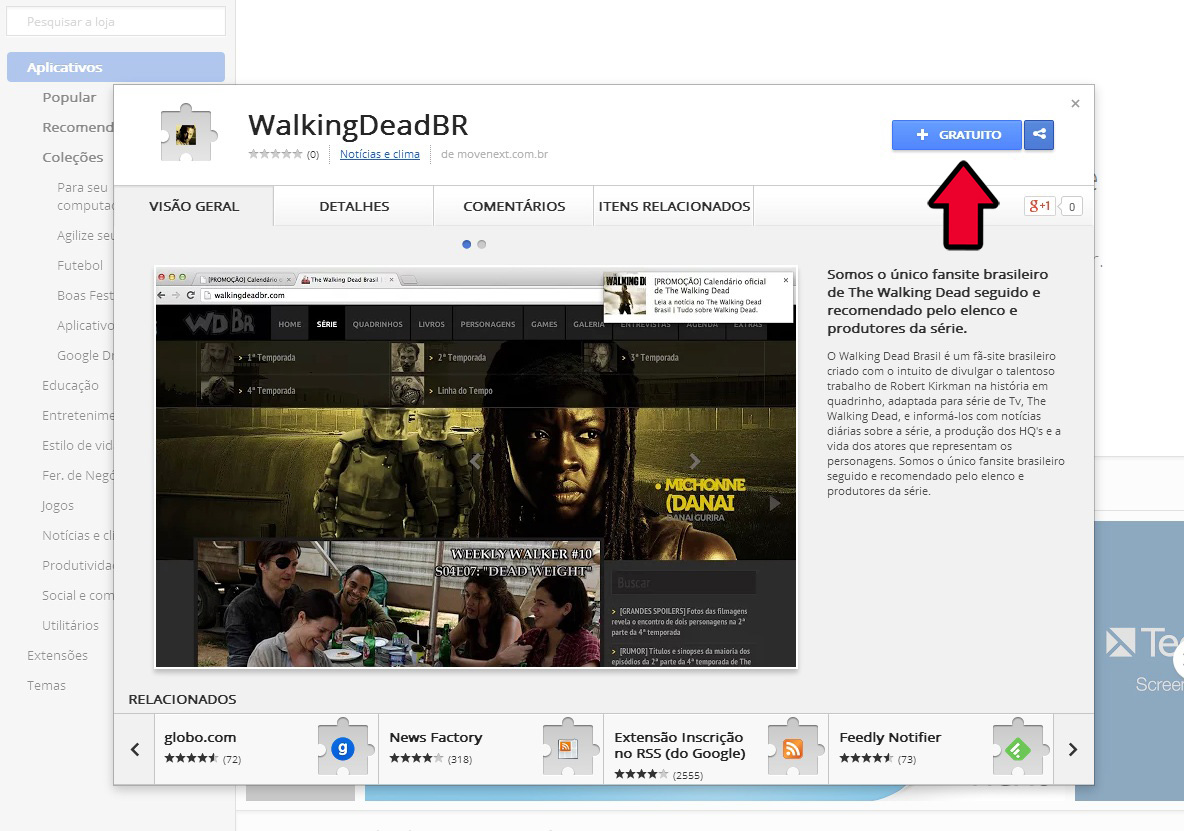Click the share icon next to Gratuito

point(1039,135)
